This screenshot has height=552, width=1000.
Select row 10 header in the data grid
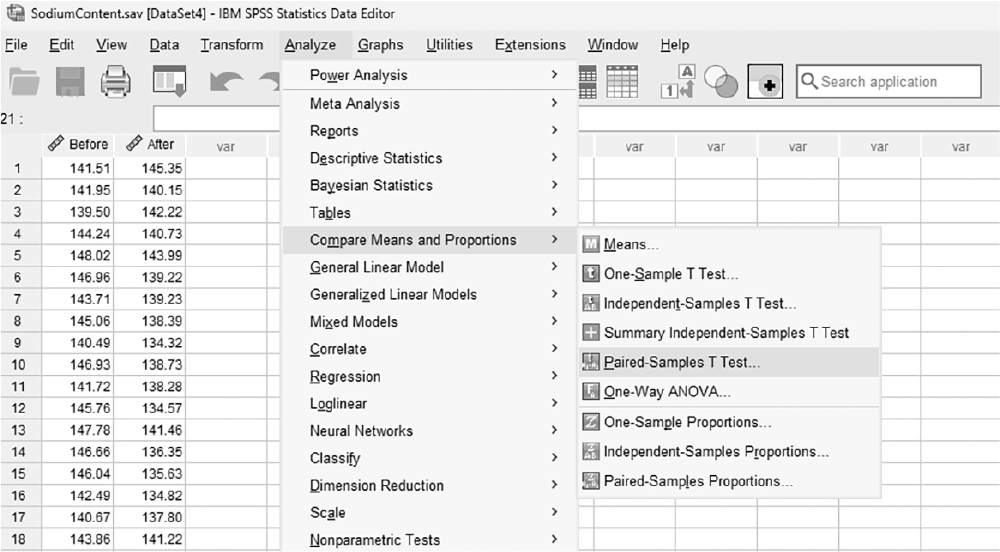click(18, 365)
